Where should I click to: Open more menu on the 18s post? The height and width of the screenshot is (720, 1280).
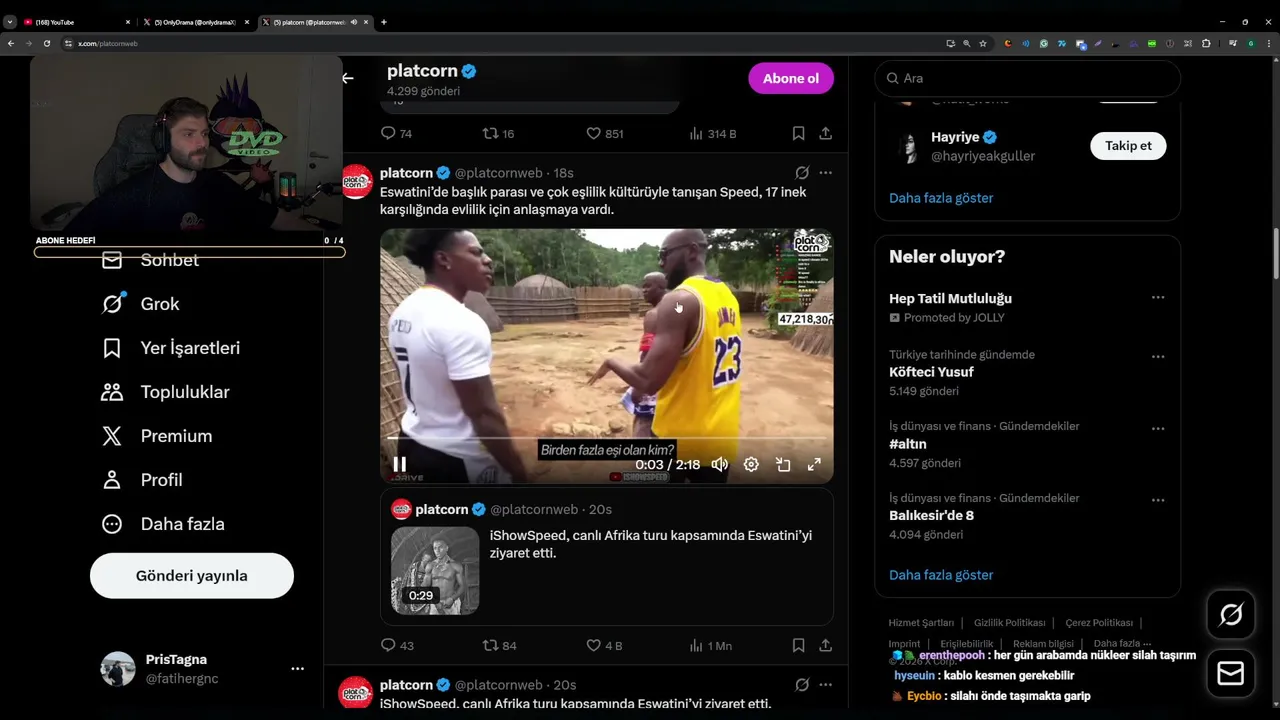tap(825, 173)
